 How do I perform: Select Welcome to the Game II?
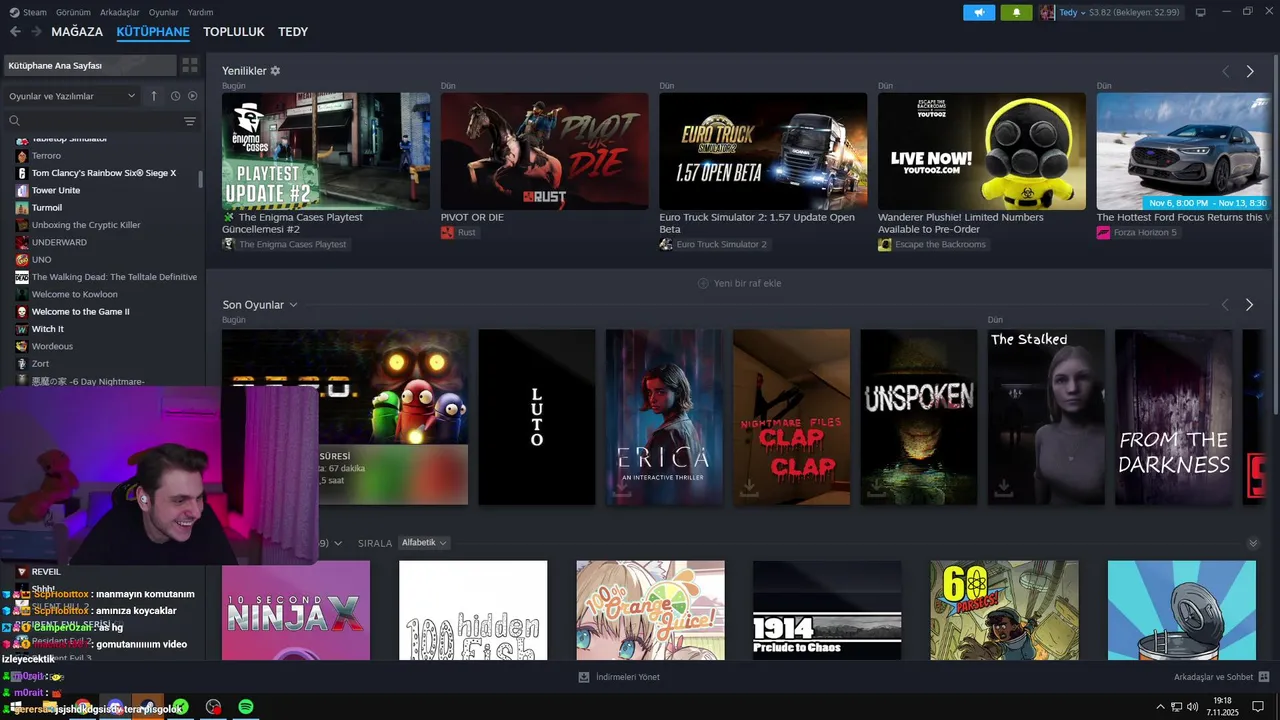[x=80, y=312]
